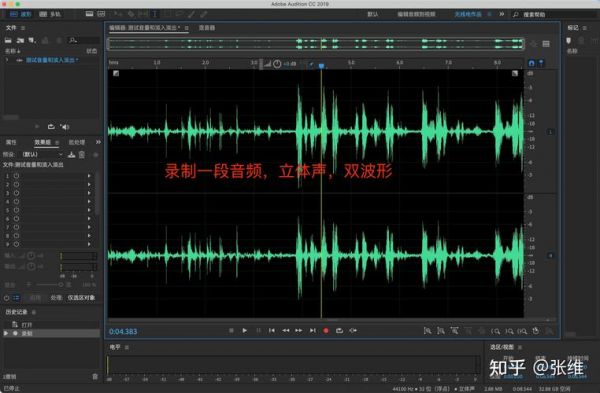Screen dimensions: 600x393
Task: Click the fade-in handle on waveform
Action: (116, 73)
